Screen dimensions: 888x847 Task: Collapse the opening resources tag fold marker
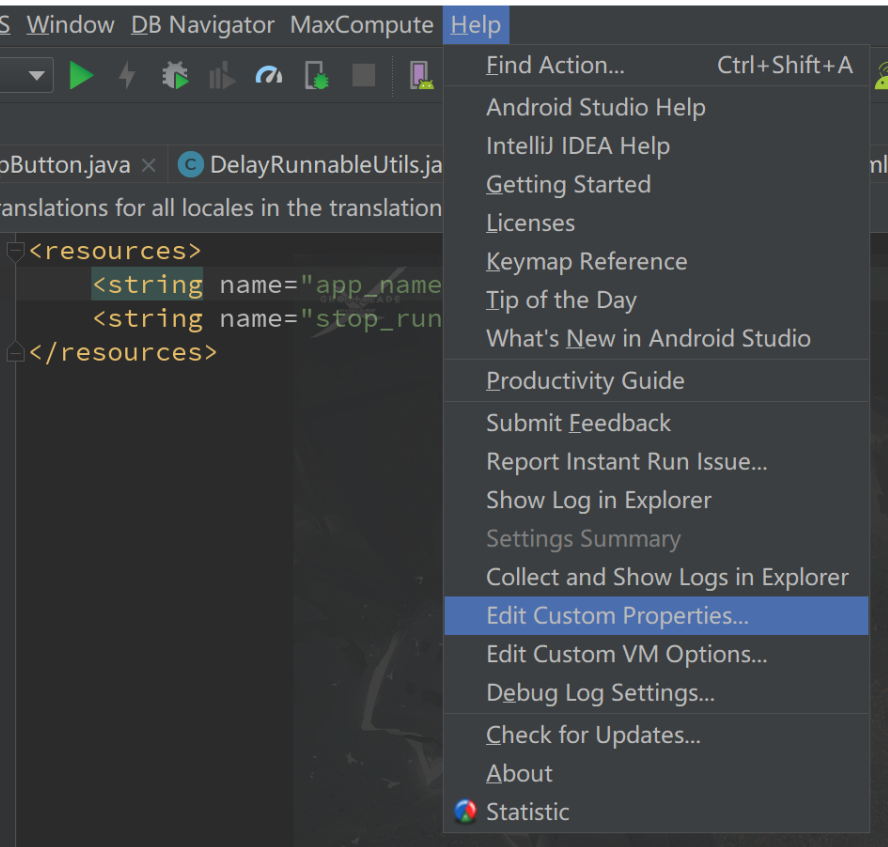point(15,250)
